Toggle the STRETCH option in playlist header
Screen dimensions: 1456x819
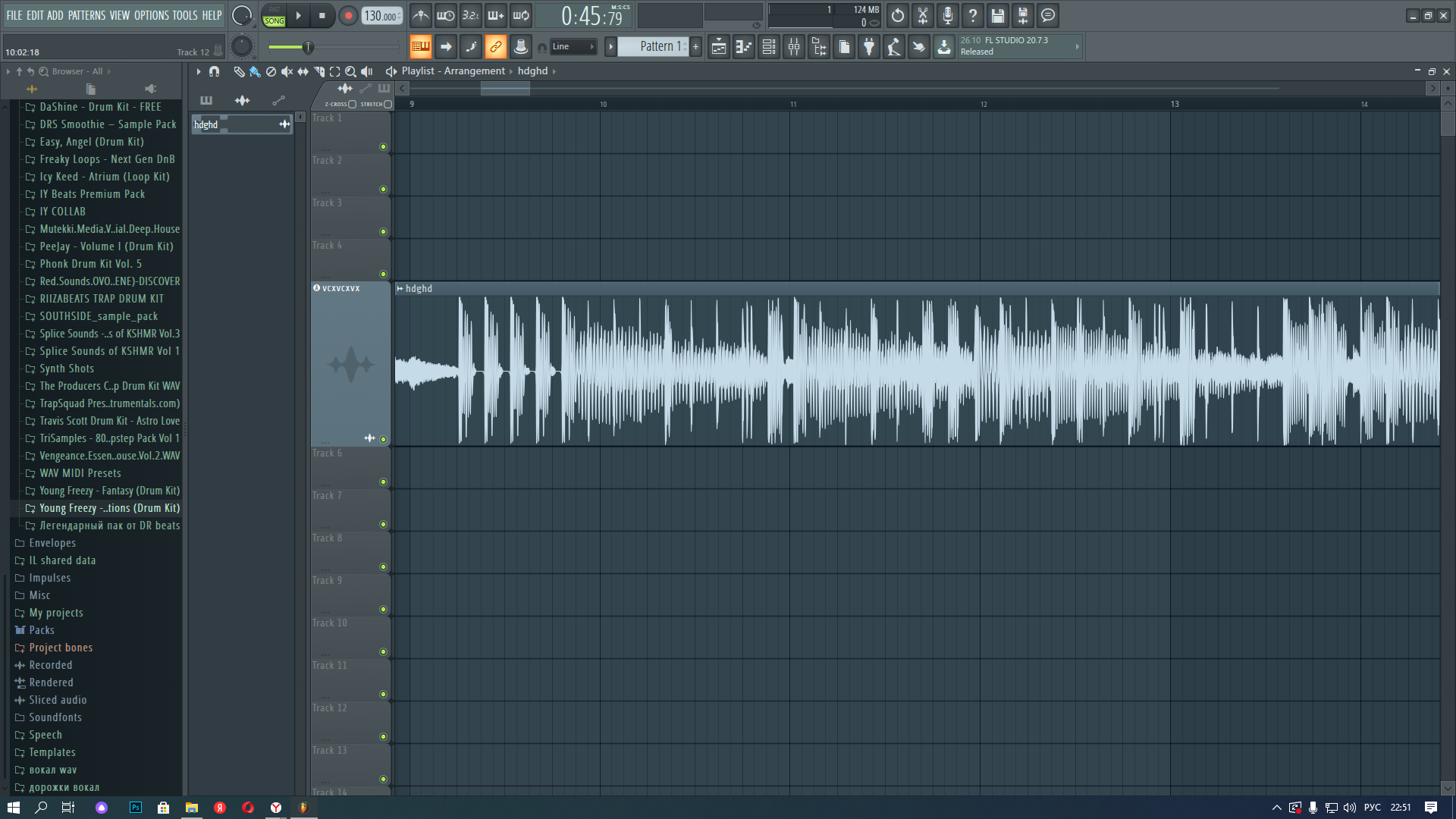388,104
